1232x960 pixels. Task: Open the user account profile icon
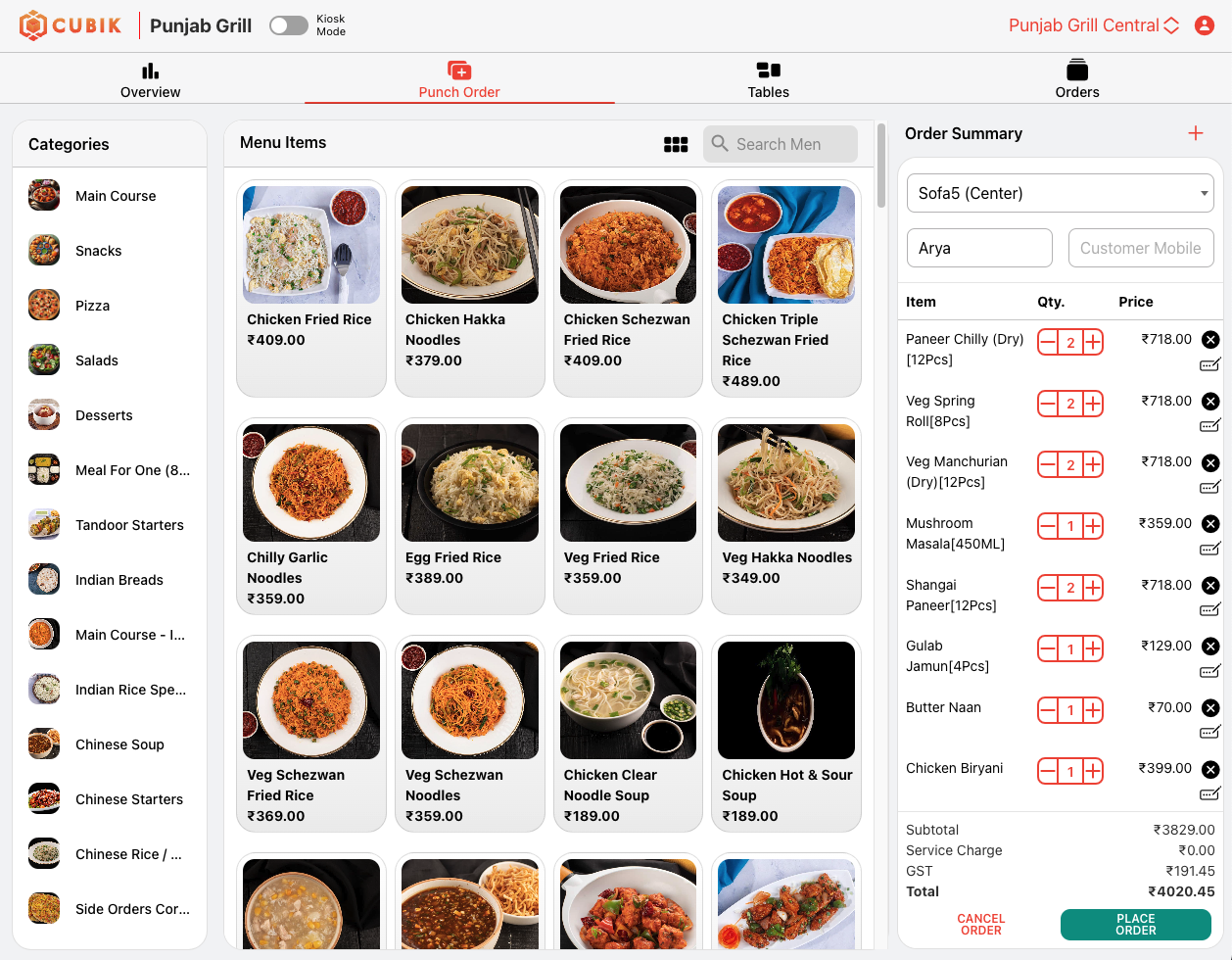point(1205,25)
